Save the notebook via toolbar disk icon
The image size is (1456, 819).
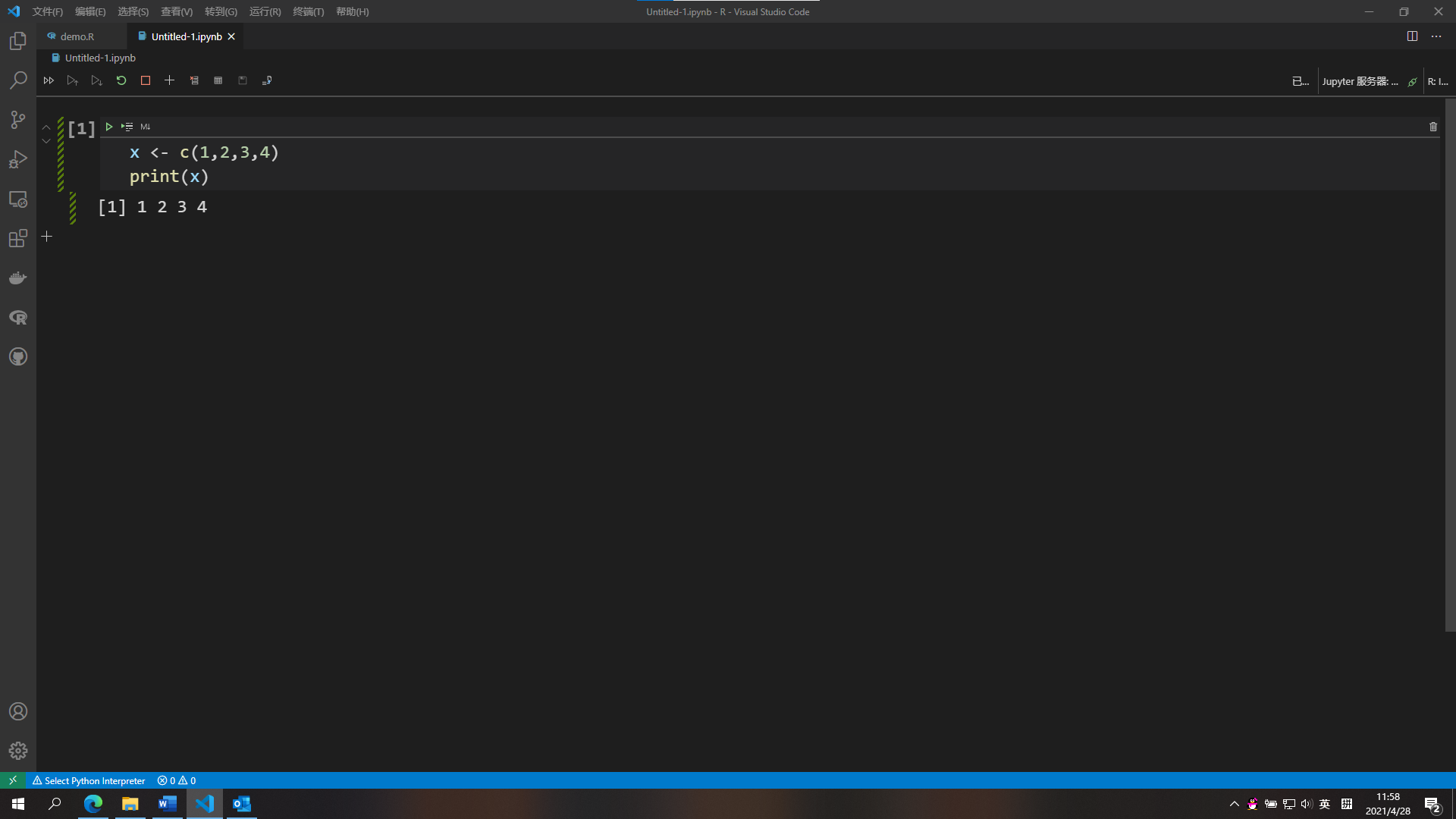243,80
